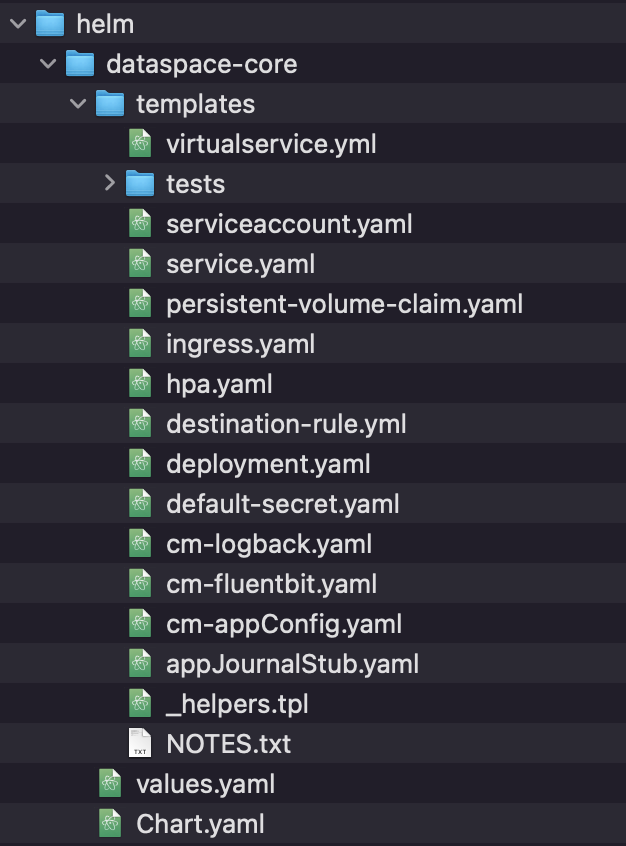
Task: Click the hpa.yaml file icon
Action: (140, 384)
